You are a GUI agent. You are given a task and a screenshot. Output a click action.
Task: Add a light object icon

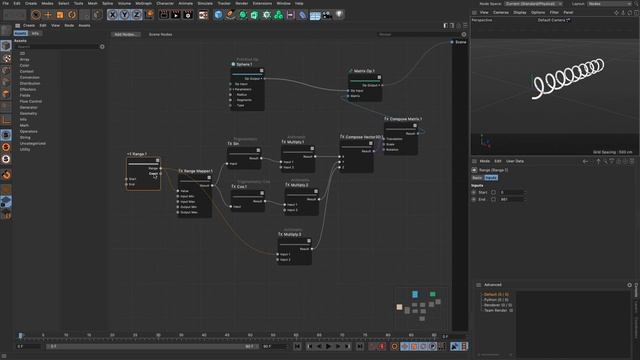[339, 15]
